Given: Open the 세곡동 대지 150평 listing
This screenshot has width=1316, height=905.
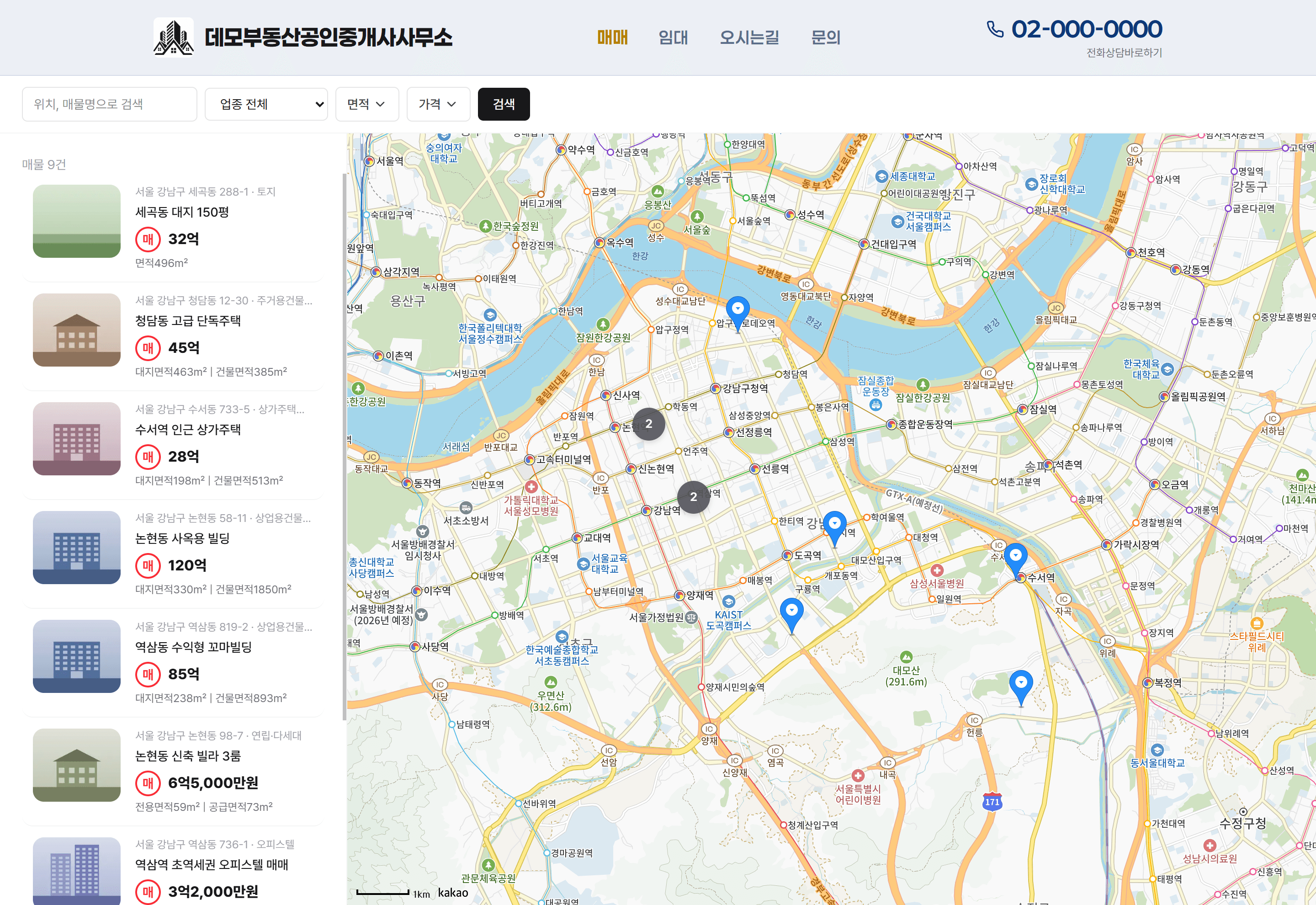Looking at the screenshot, I should click(x=173, y=229).
